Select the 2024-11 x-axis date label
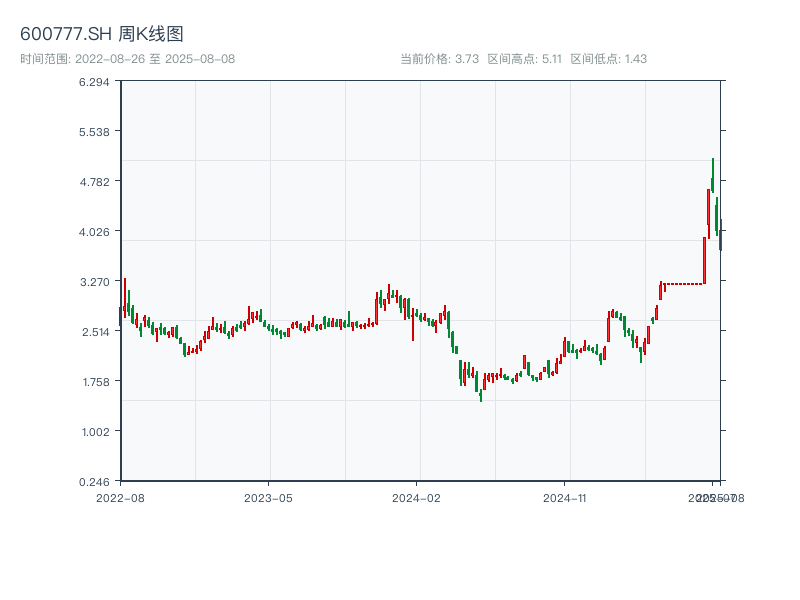The width and height of the screenshot is (800, 600). coord(566,497)
